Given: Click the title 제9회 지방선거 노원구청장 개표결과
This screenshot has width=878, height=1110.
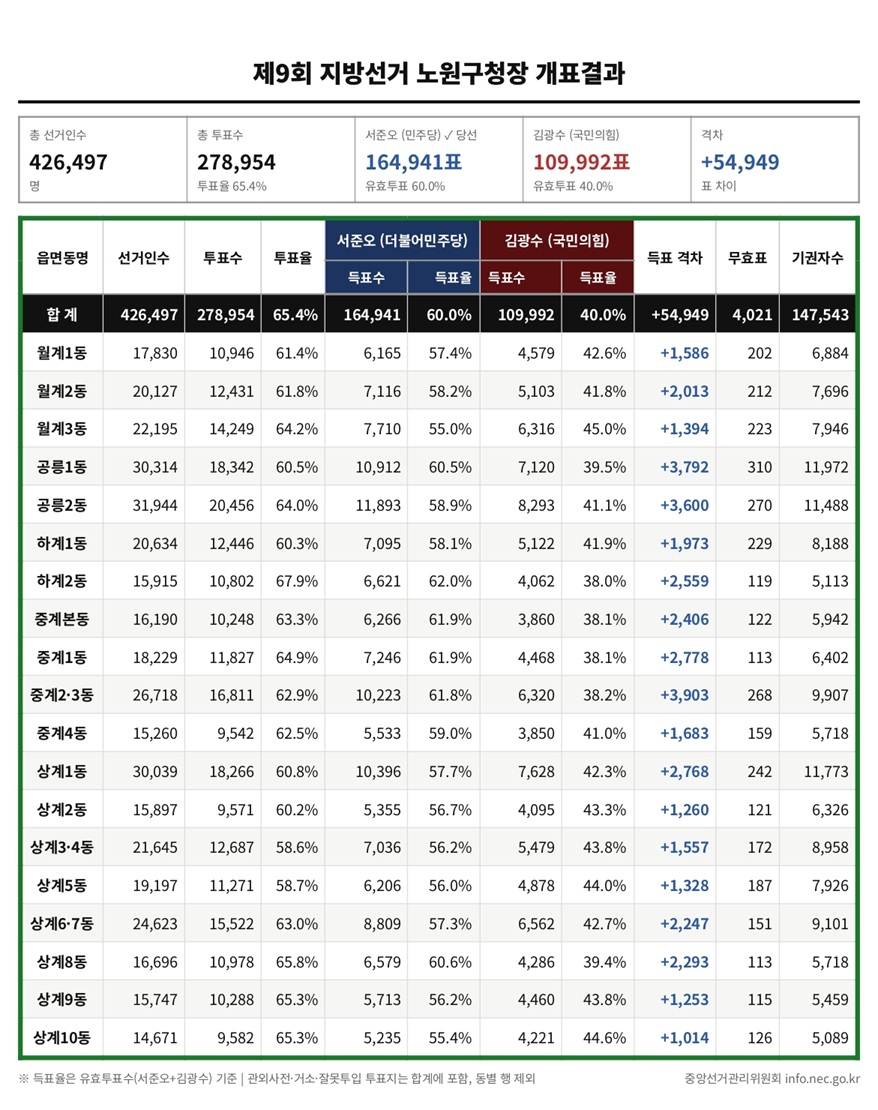Looking at the screenshot, I should [439, 74].
